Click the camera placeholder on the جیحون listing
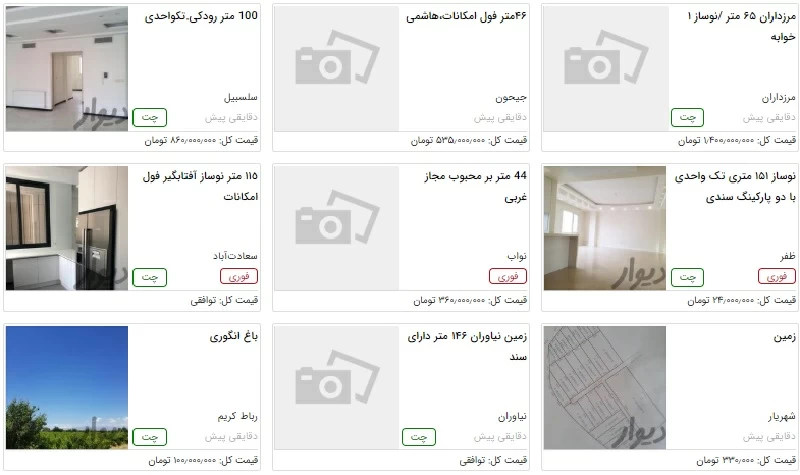This screenshot has height=475, width=800. click(337, 68)
